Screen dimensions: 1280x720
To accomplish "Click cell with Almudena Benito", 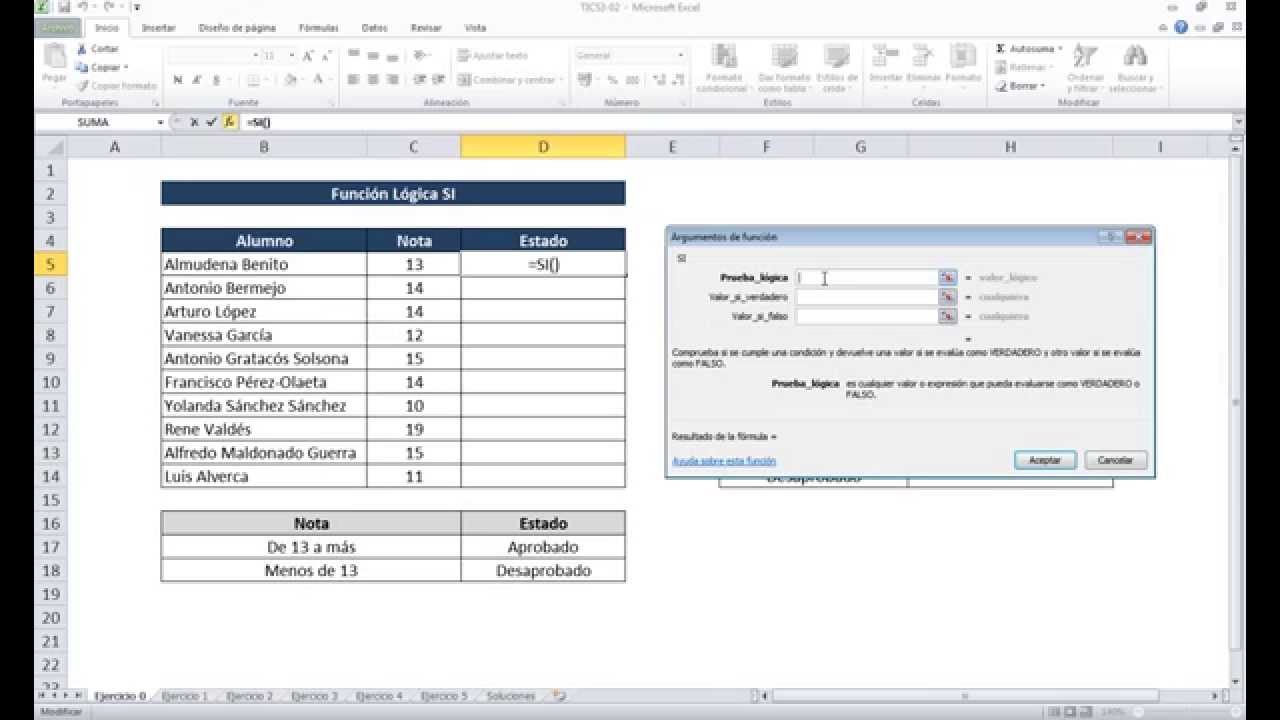I will (x=264, y=264).
